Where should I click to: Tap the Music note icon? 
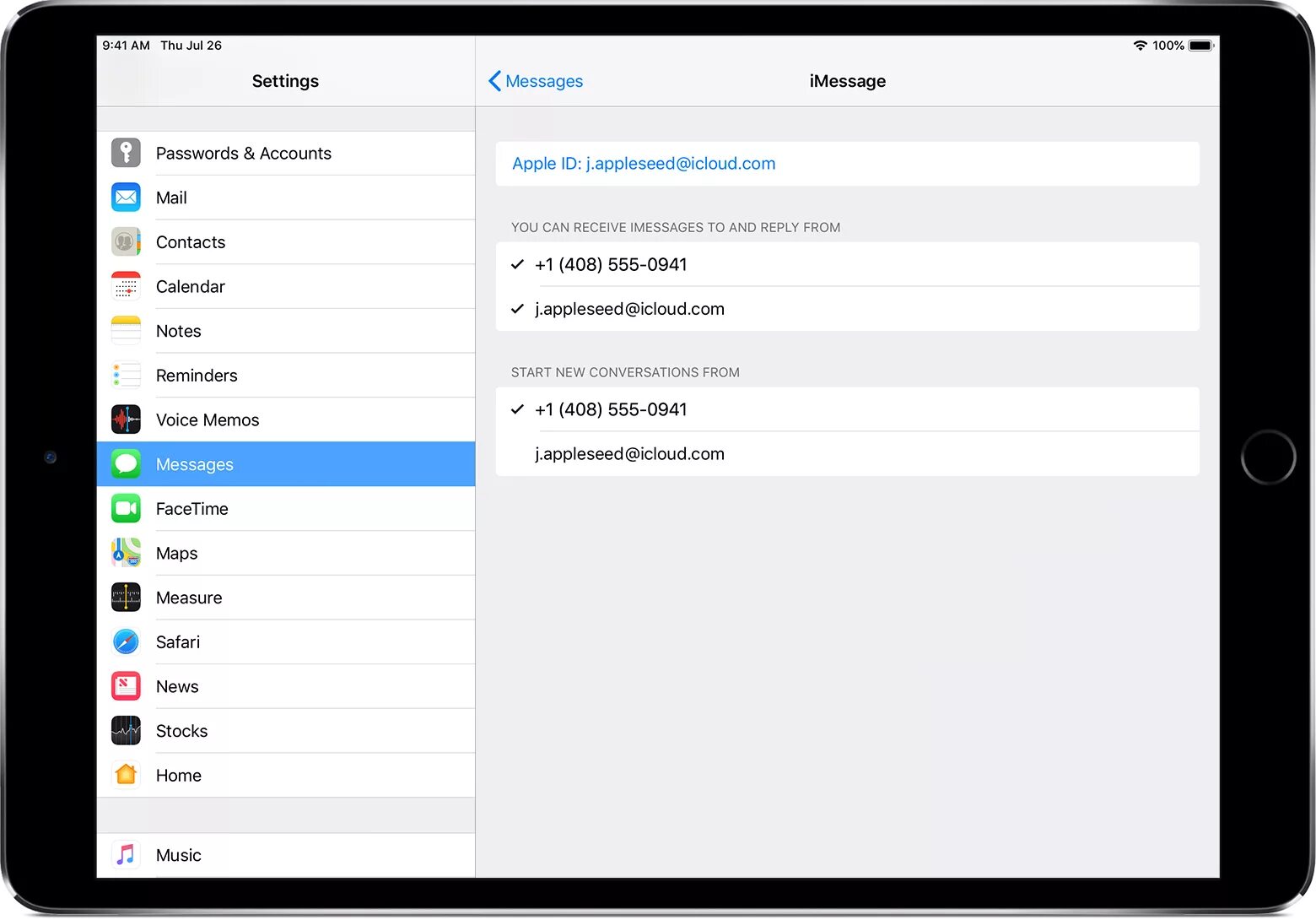pyautogui.click(x=126, y=855)
